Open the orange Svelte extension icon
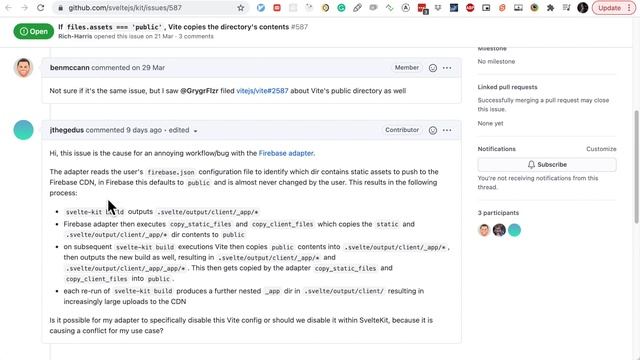 tap(502, 8)
